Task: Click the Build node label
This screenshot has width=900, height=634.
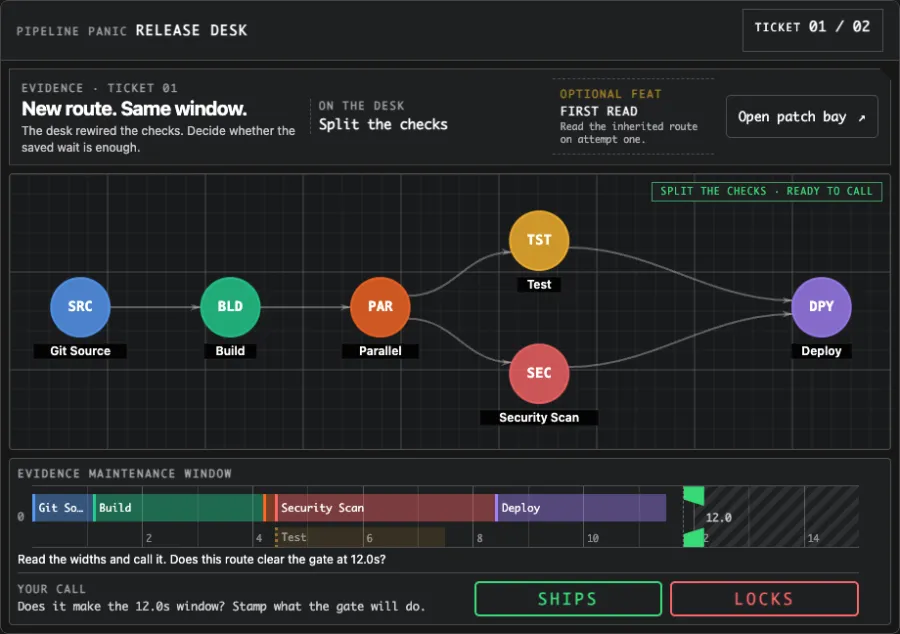Action: [230, 351]
